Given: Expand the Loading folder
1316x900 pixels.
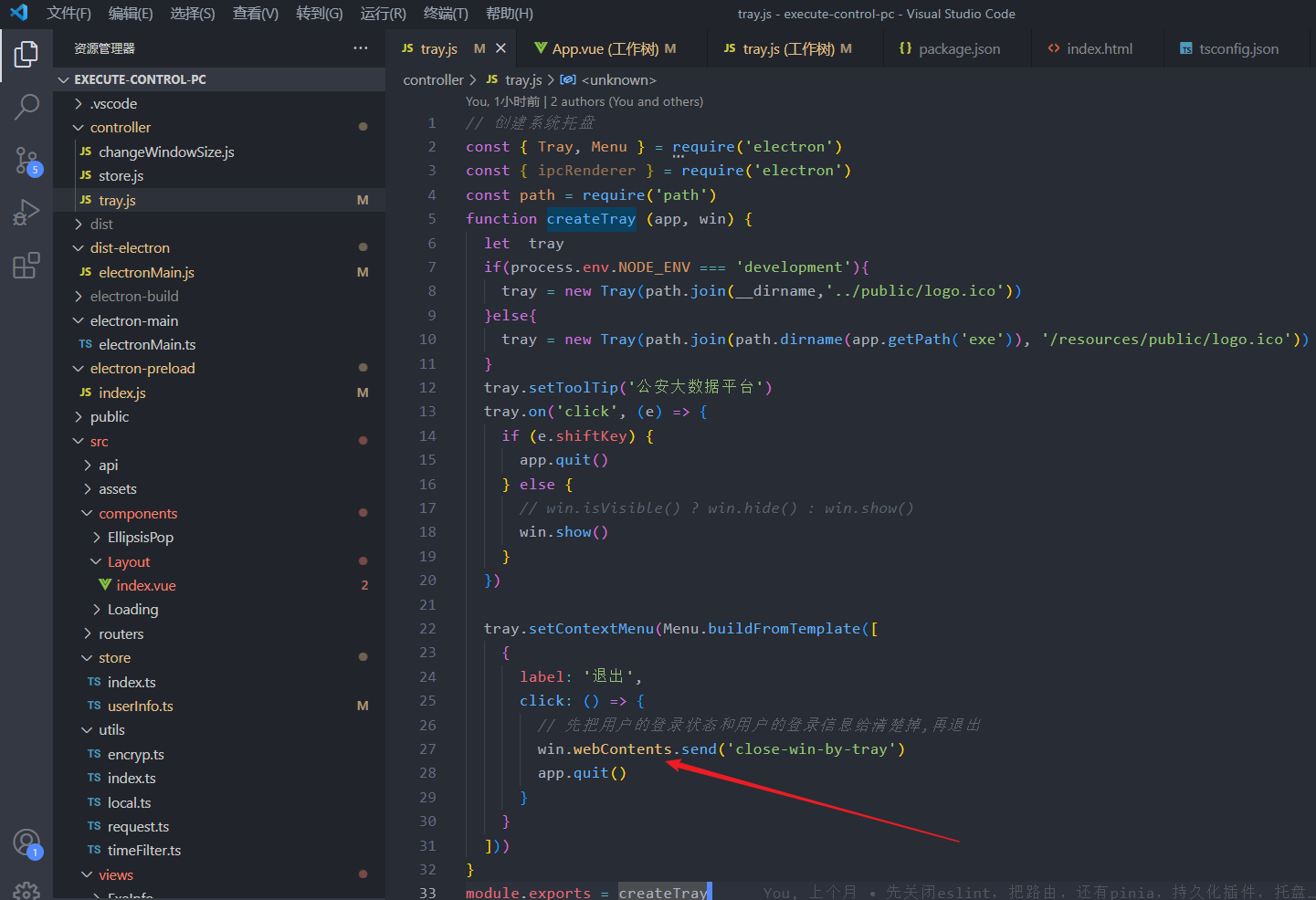Looking at the screenshot, I should point(219,610).
